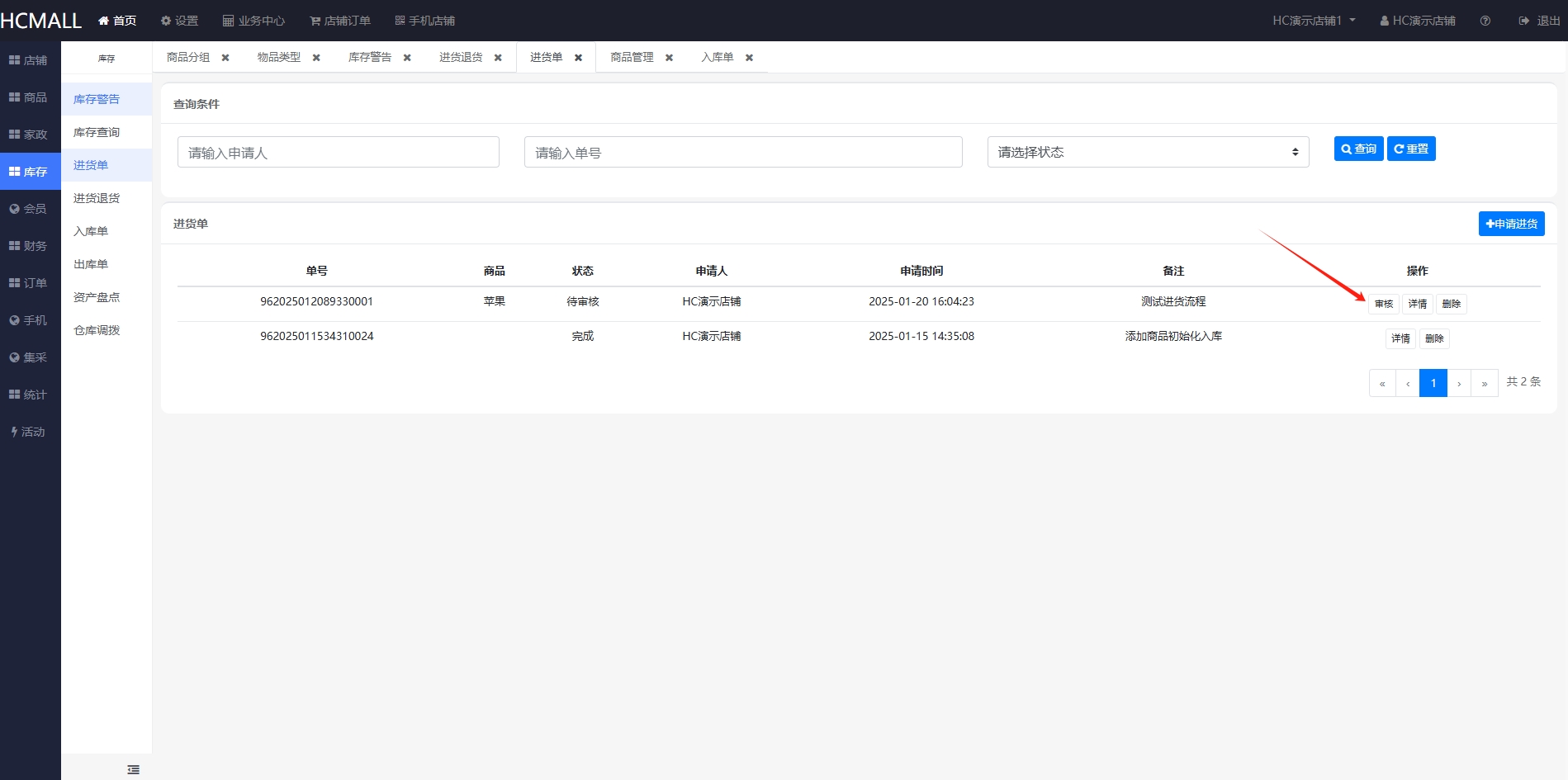Select 家政 in the left sidebar
The height and width of the screenshot is (780, 1568).
[31, 135]
